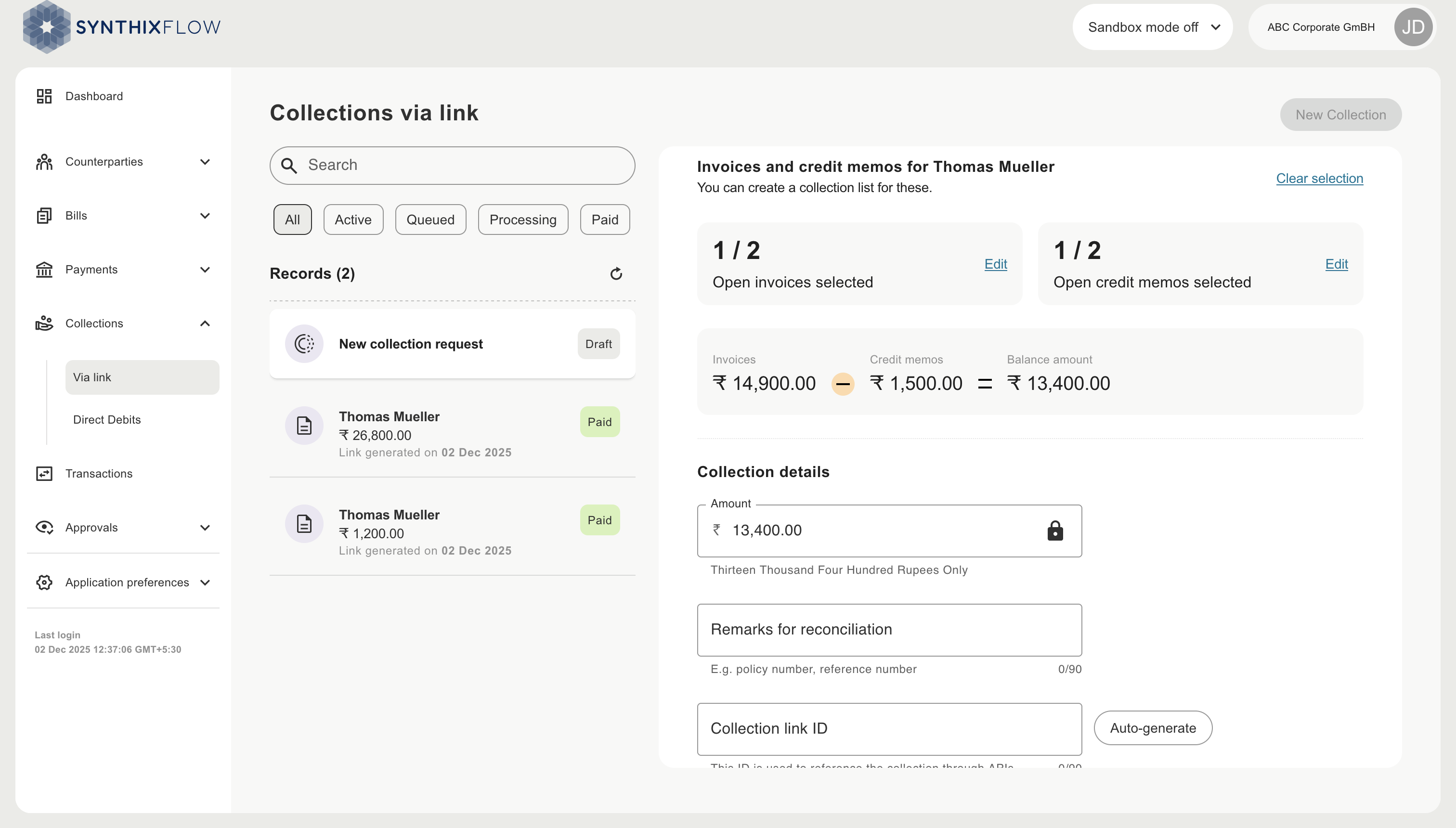Click Thirteen Thousand Four Hundred Rupees Only text

[839, 570]
